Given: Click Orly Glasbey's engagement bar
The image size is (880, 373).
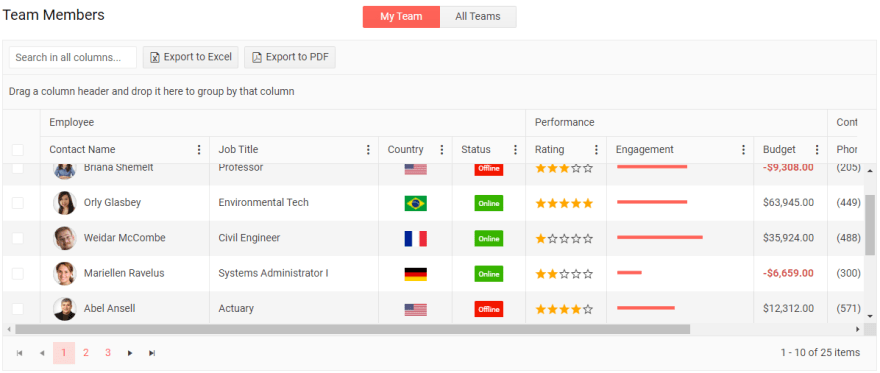Looking at the screenshot, I should [x=652, y=202].
